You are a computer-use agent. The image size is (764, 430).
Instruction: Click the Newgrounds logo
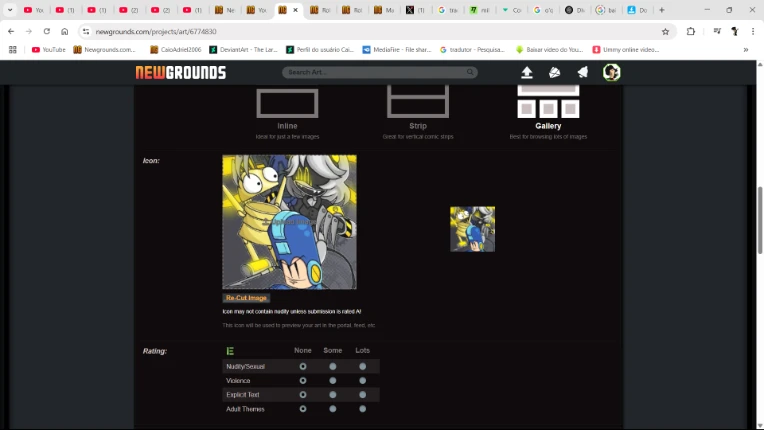click(x=181, y=73)
